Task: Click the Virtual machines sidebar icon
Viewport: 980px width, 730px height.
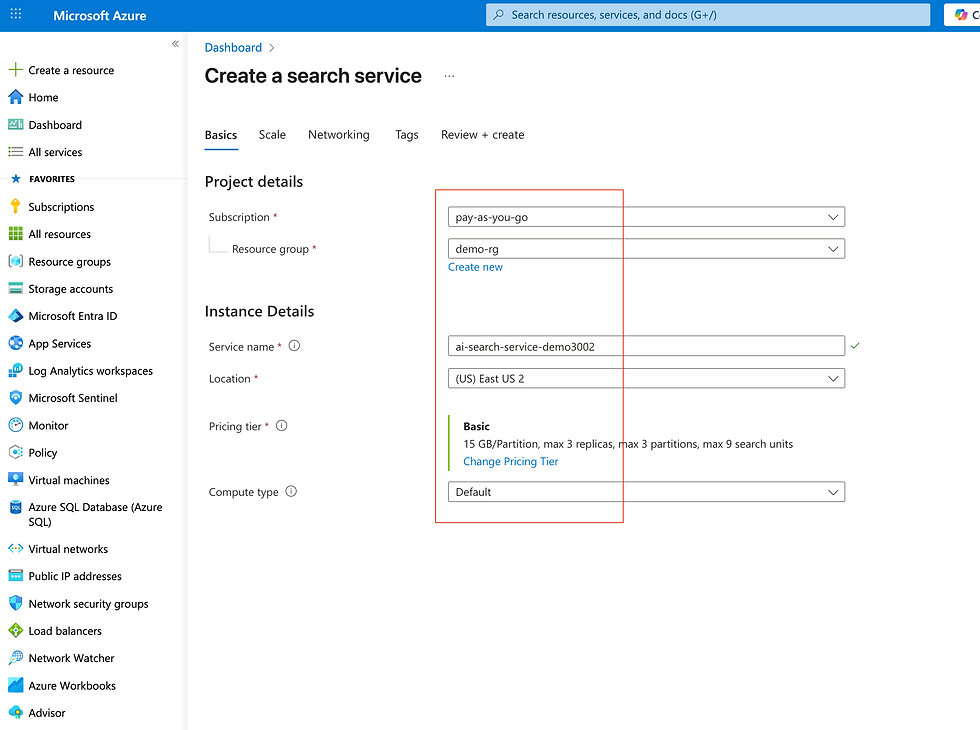Action: click(15, 480)
